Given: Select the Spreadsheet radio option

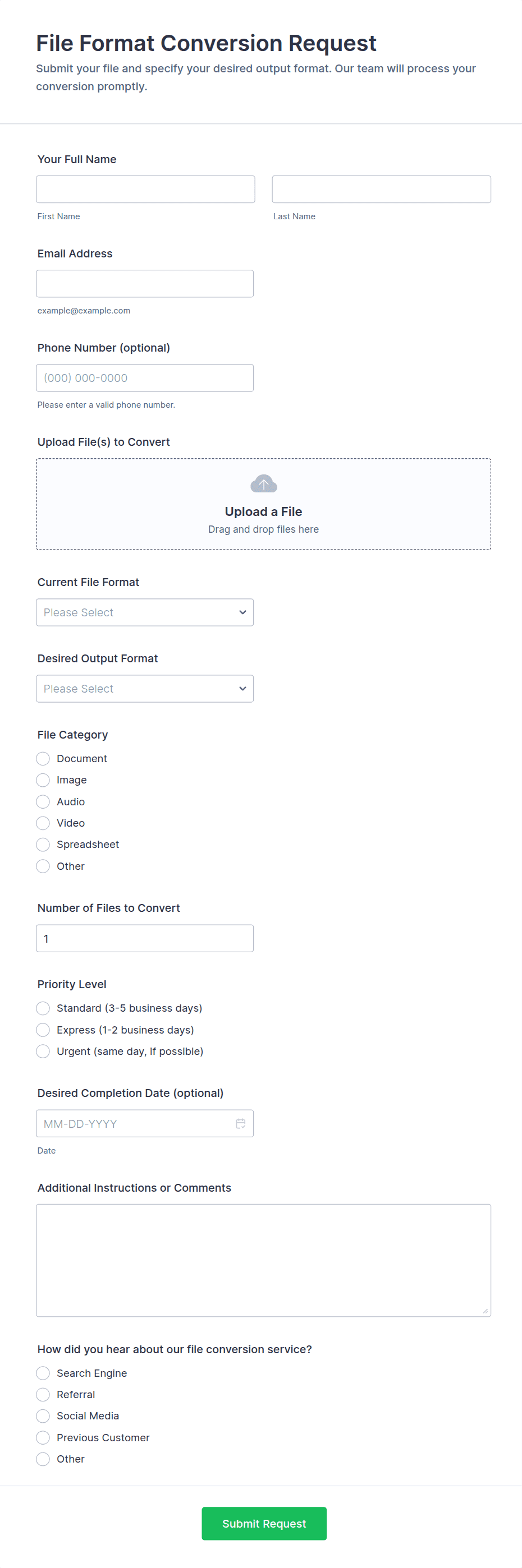Looking at the screenshot, I should (43, 844).
